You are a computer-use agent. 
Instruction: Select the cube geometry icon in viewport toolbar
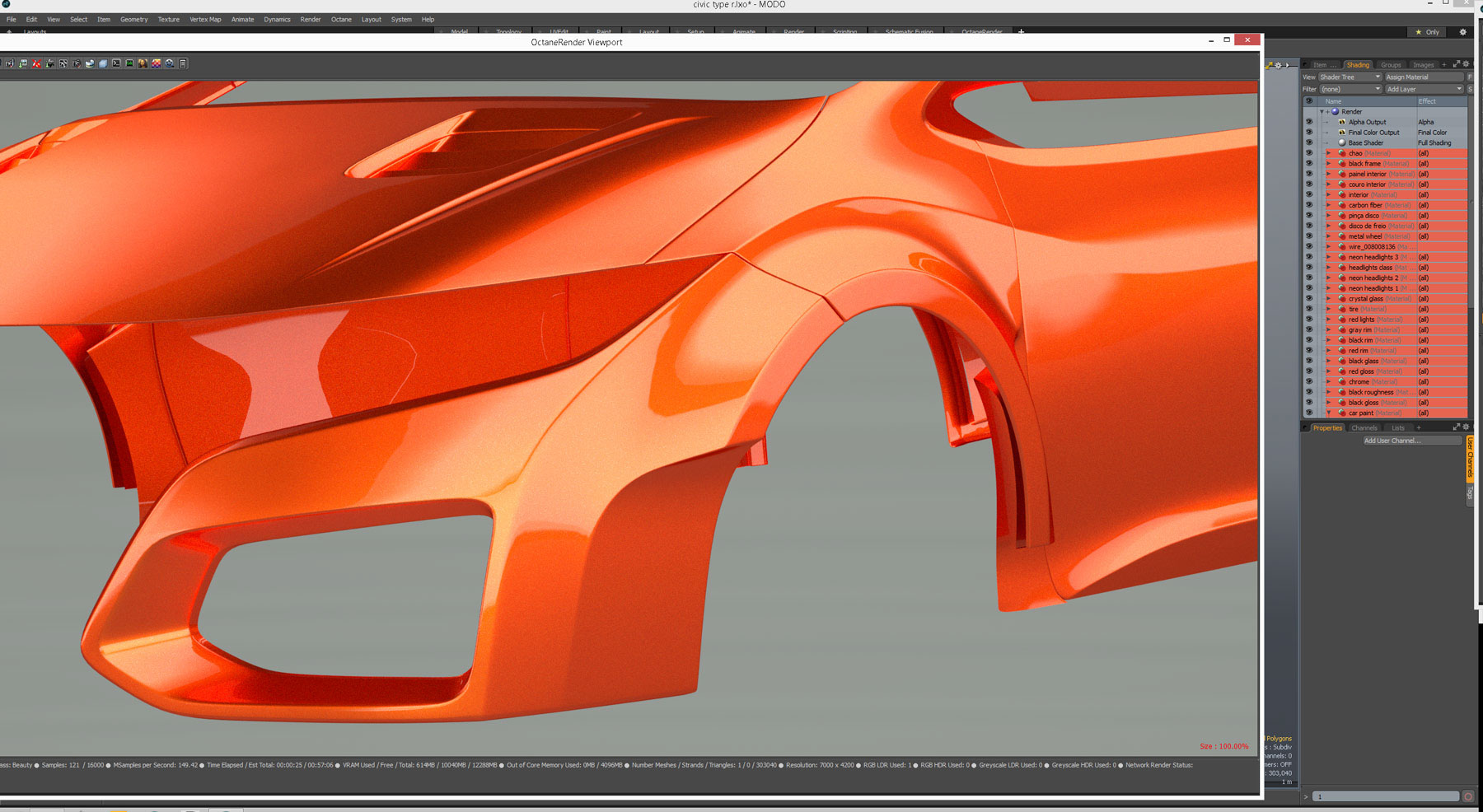tap(103, 63)
